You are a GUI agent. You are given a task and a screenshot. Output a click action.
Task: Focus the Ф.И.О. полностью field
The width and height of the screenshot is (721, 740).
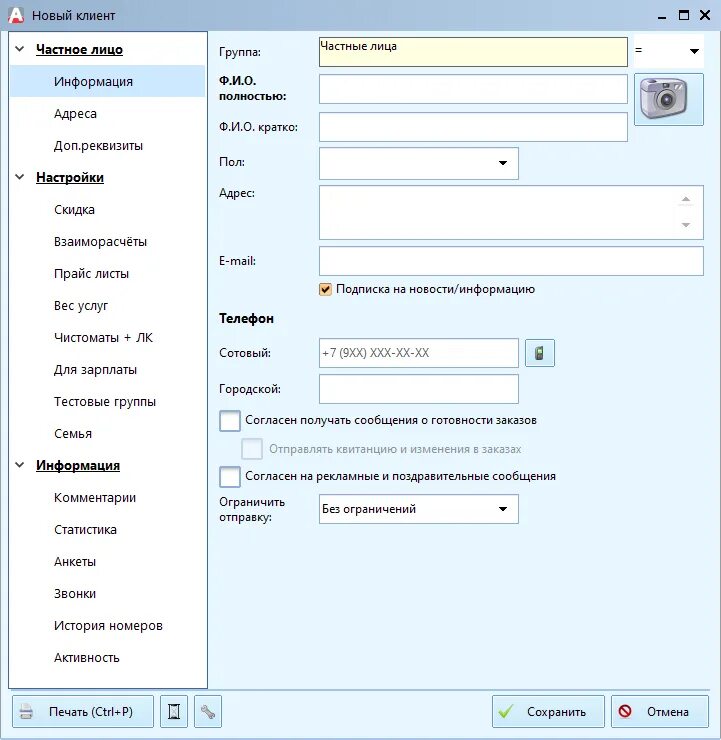(x=473, y=89)
